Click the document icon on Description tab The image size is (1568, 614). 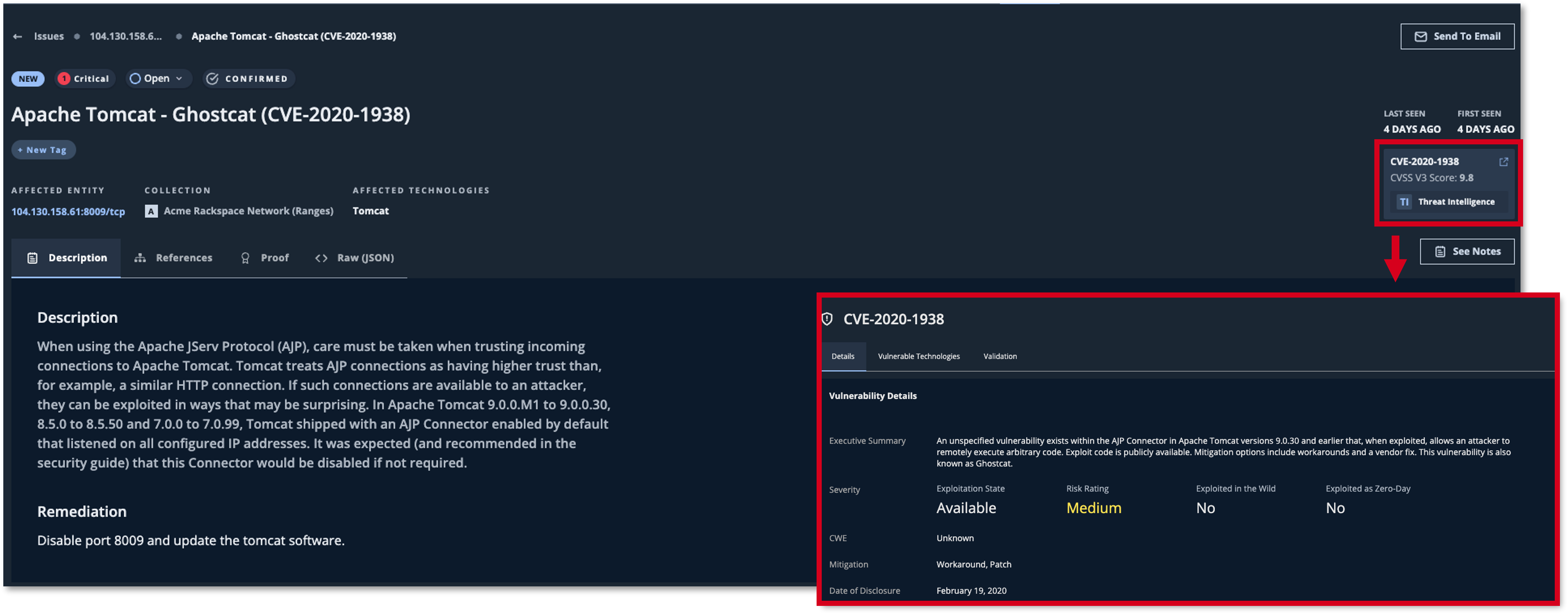pos(32,258)
